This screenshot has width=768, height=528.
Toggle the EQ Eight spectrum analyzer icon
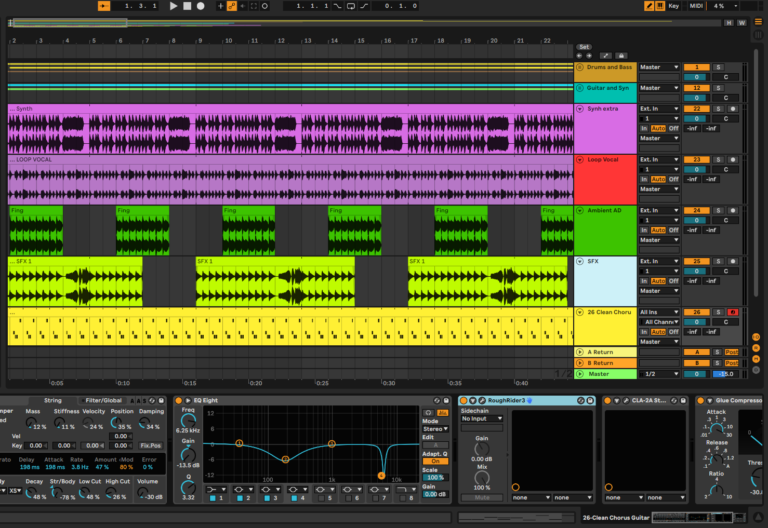443,413
